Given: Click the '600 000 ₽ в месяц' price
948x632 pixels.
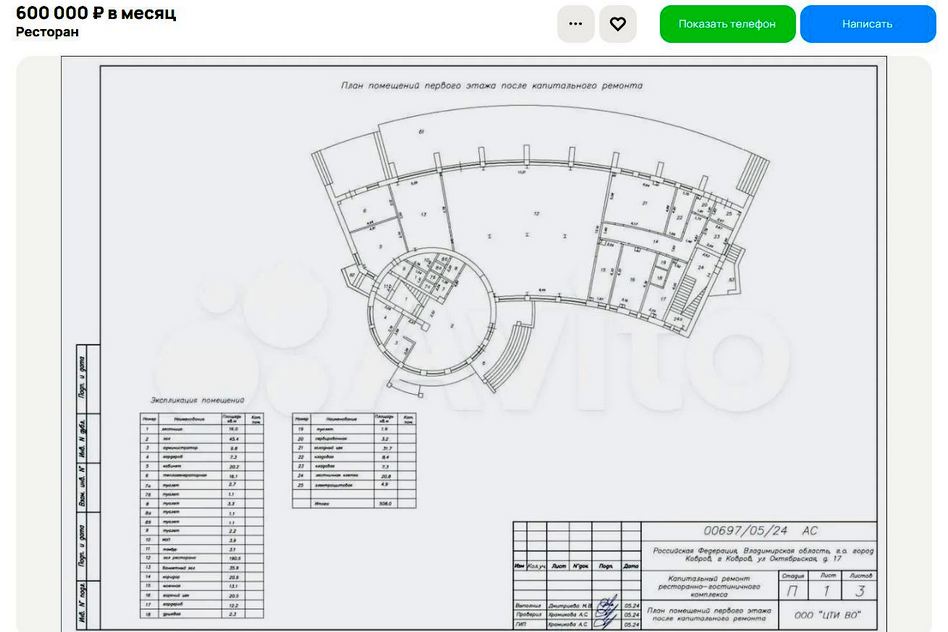Looking at the screenshot, I should [96, 13].
